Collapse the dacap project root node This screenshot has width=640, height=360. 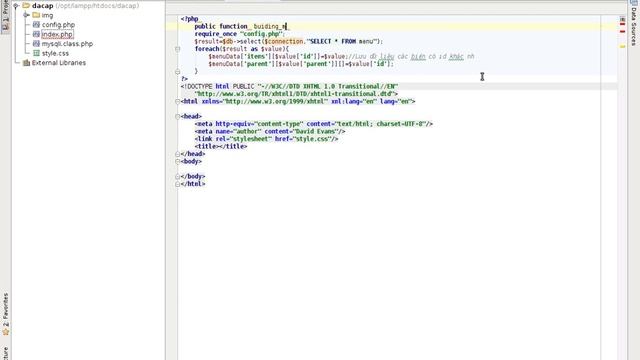tap(16, 6)
